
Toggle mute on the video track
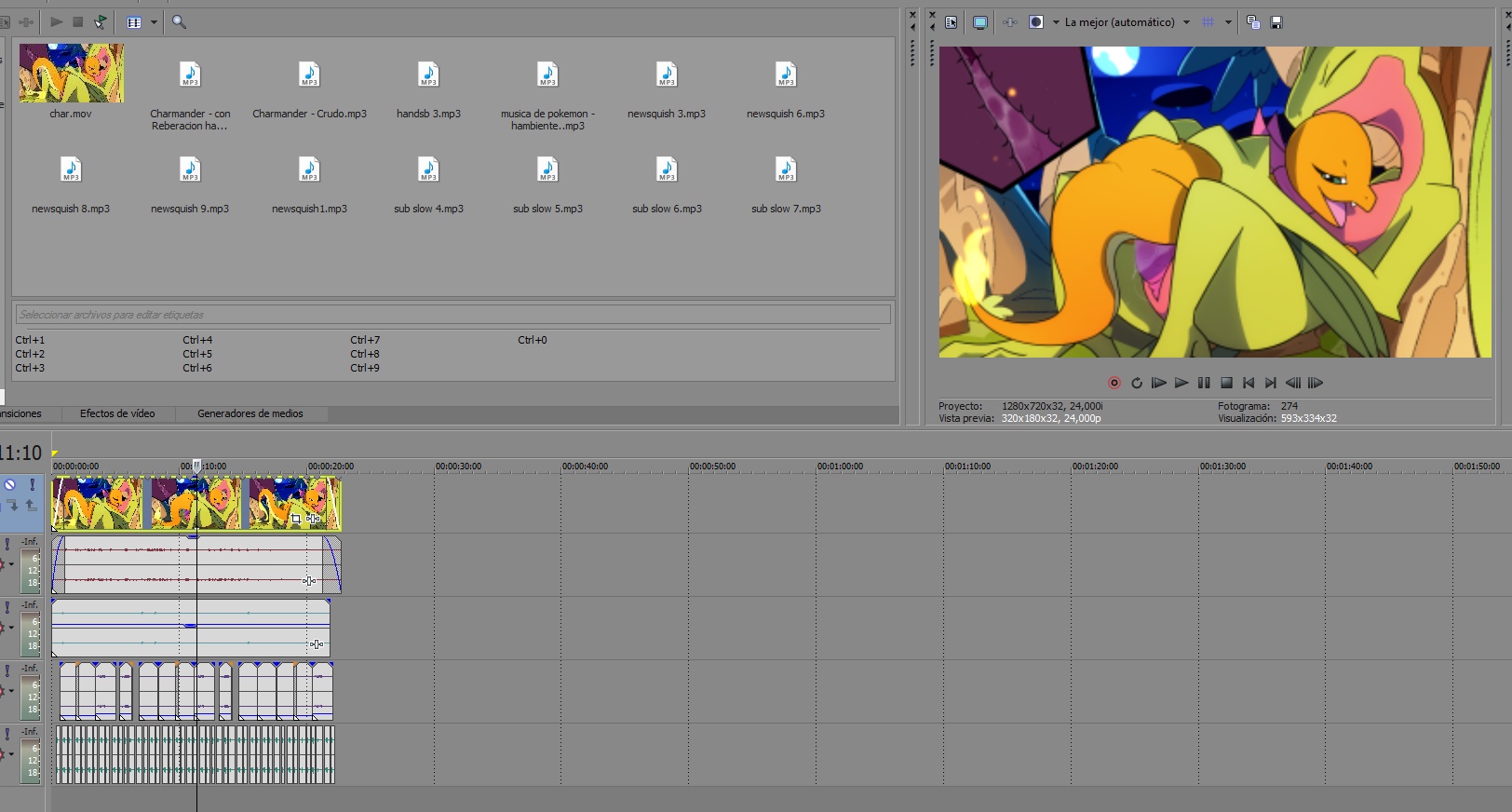pyautogui.click(x=9, y=484)
